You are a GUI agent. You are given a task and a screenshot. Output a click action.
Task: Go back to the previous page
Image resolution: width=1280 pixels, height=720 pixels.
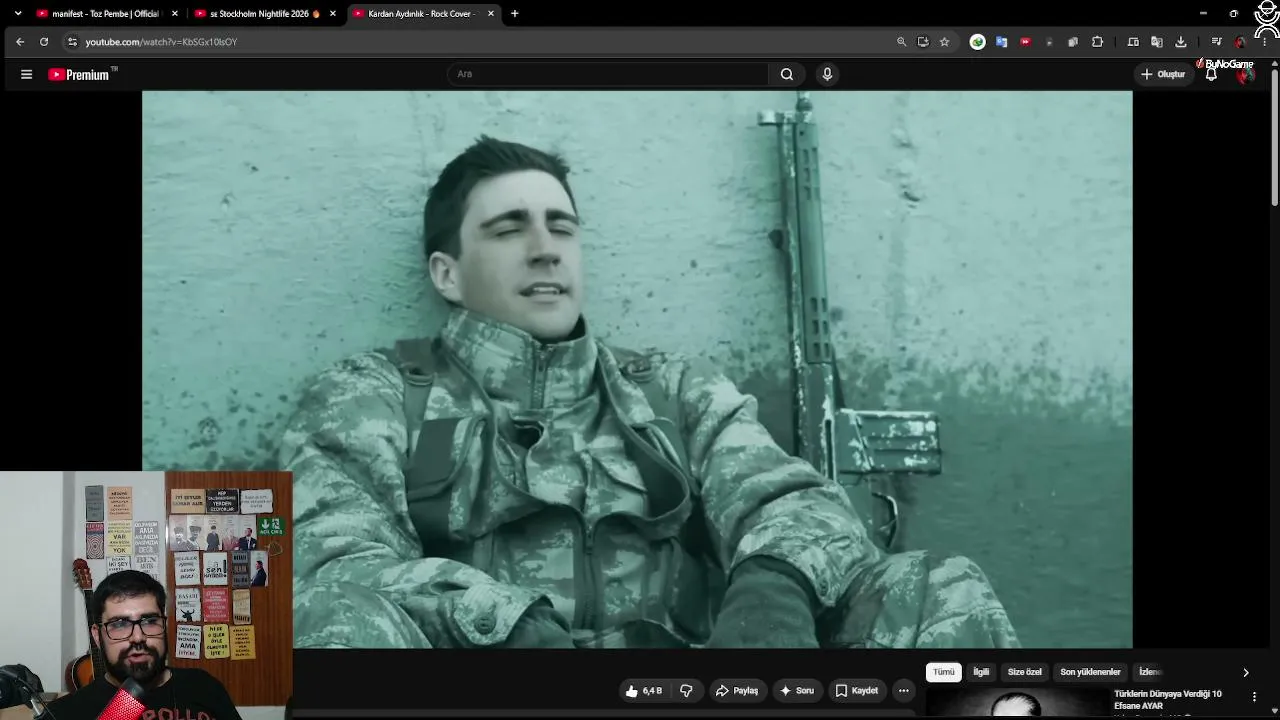tap(20, 42)
